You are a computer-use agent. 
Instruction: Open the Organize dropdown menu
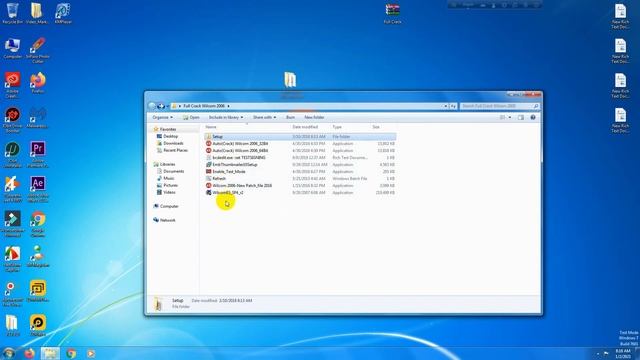click(x=162, y=118)
